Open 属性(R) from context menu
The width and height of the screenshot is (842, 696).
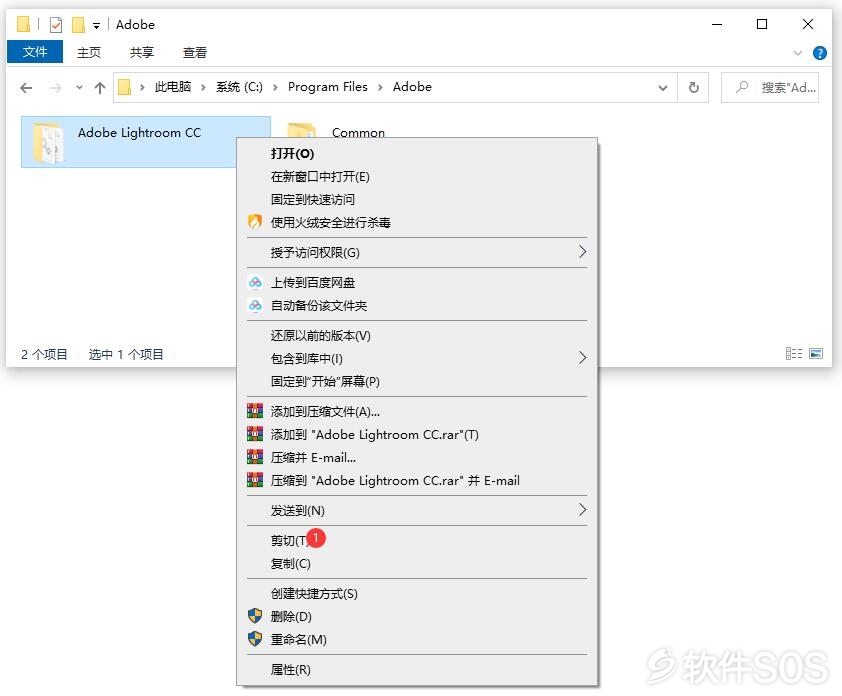417,670
